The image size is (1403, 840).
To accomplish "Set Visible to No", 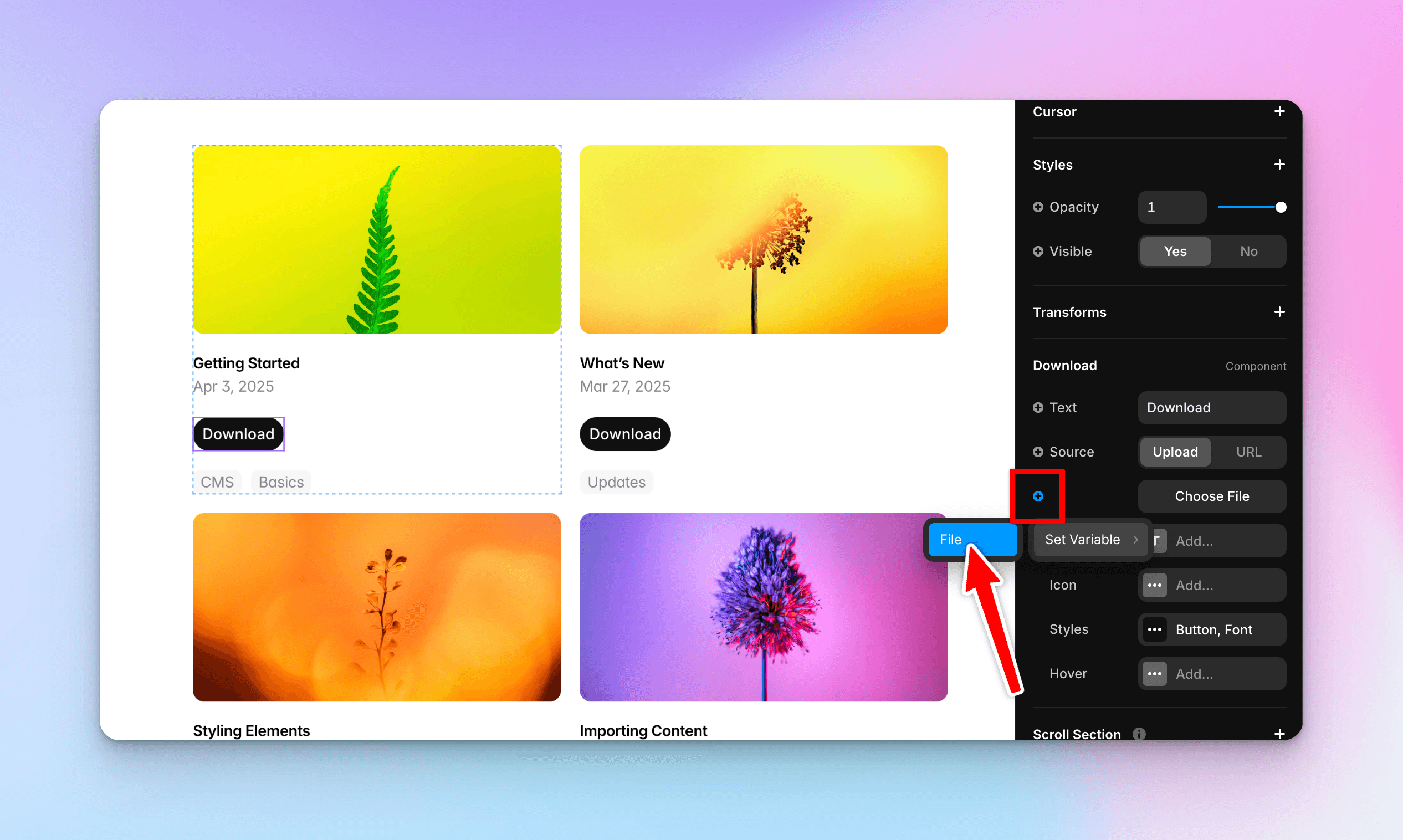I will point(1248,252).
